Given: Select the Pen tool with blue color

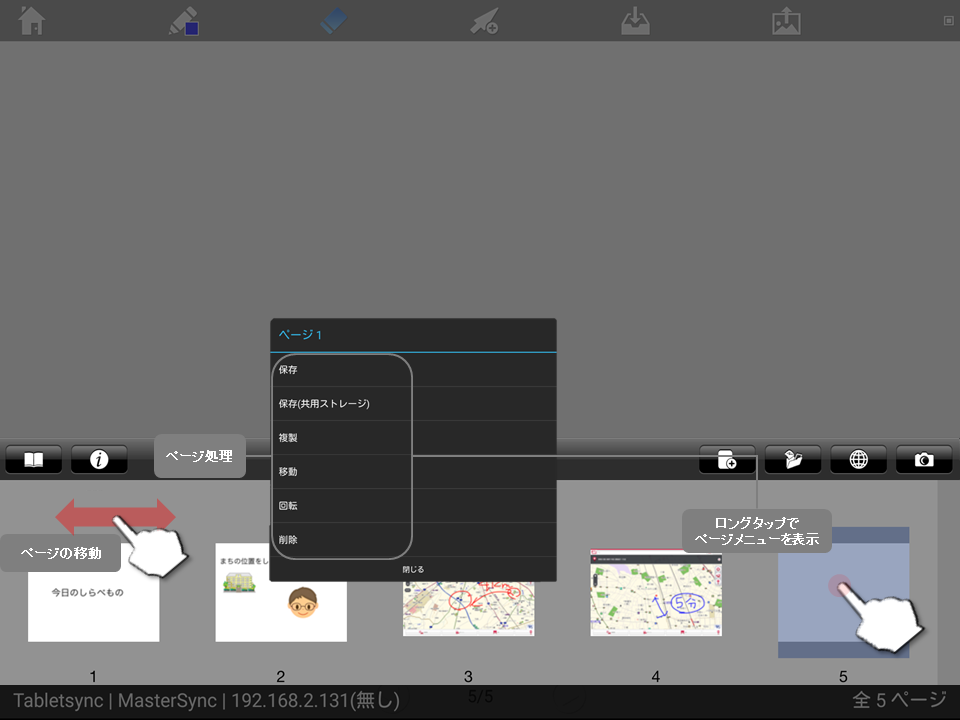Looking at the screenshot, I should tap(184, 21).
